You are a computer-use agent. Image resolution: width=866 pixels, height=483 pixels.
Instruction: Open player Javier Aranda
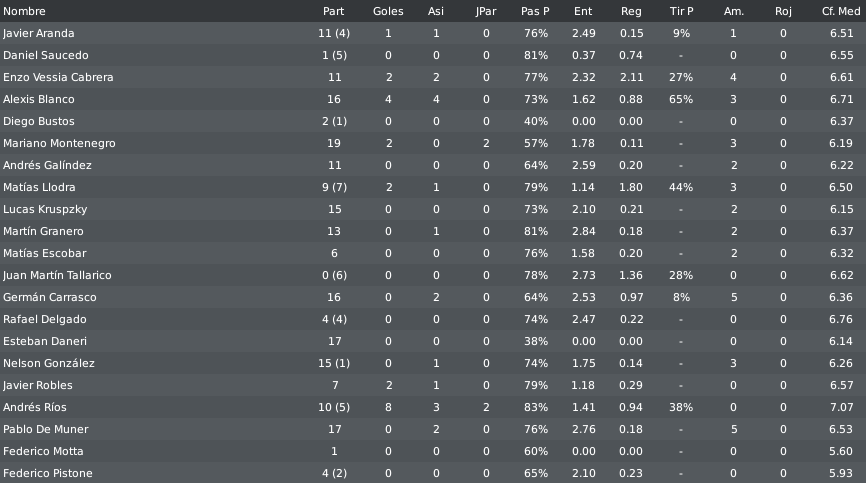(39, 33)
